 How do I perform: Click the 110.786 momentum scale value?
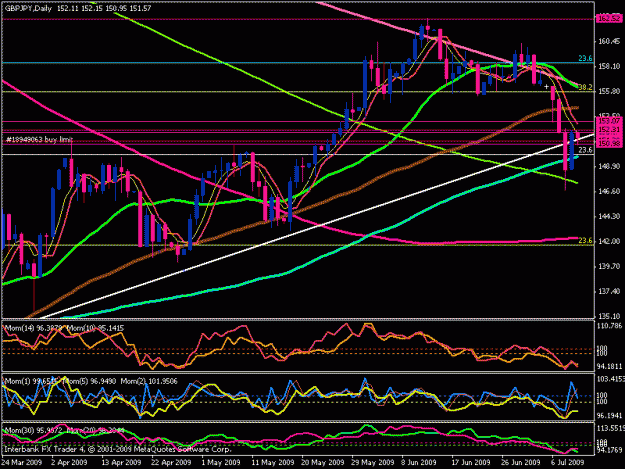(610, 326)
